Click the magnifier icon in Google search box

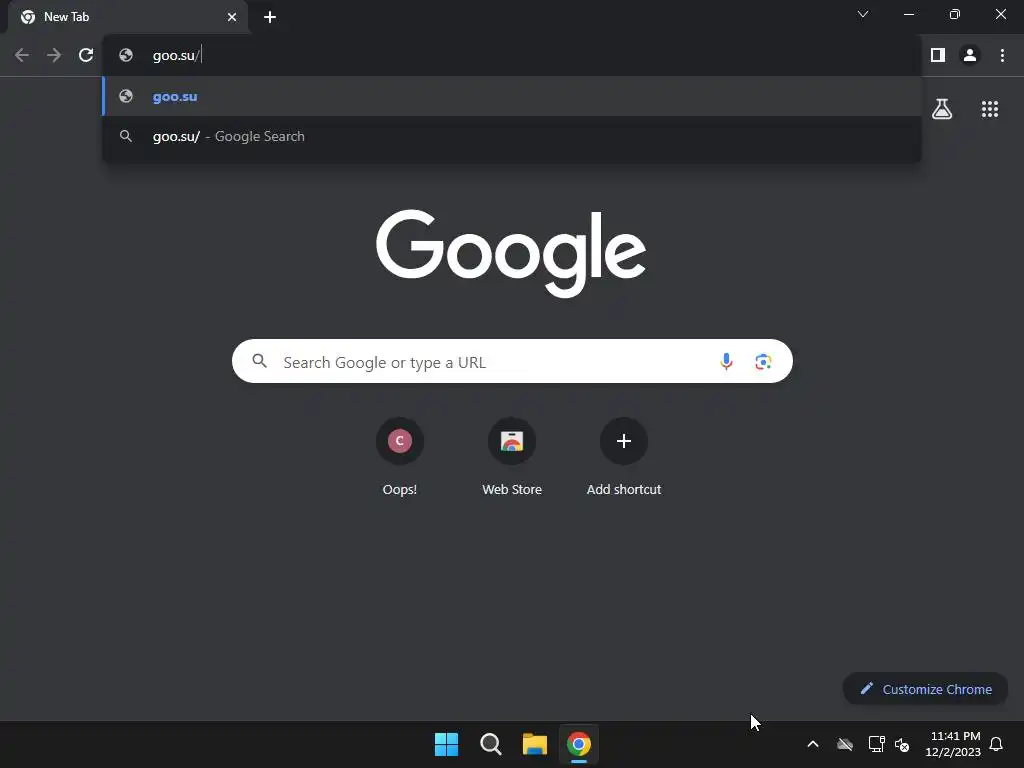coord(259,360)
